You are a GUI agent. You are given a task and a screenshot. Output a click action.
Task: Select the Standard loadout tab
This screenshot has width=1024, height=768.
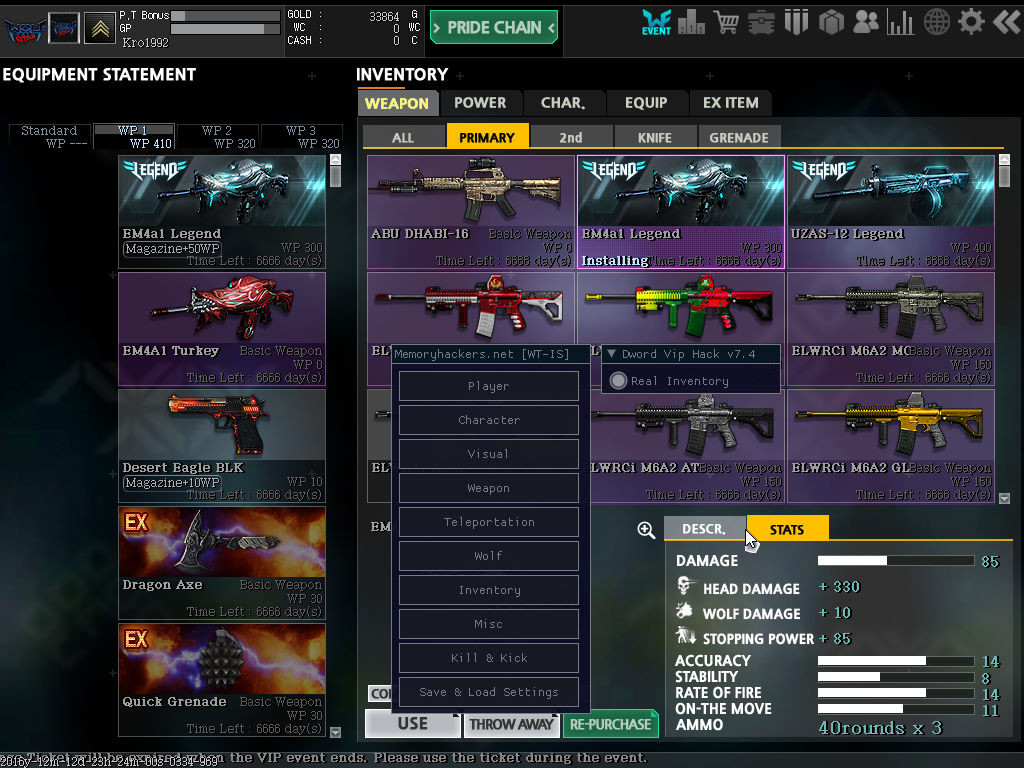50,136
